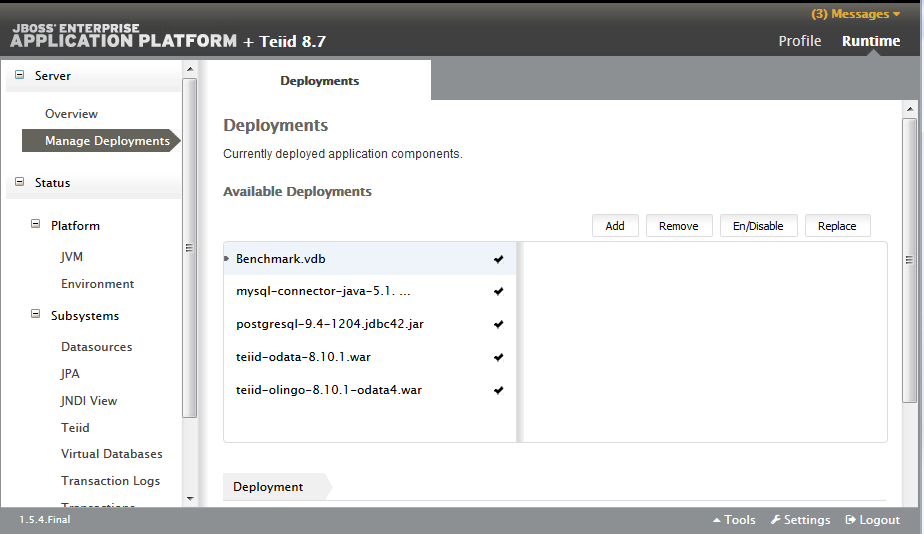The height and width of the screenshot is (534, 924).
Task: Collapse the Subsystems tree node
Action: click(x=35, y=314)
